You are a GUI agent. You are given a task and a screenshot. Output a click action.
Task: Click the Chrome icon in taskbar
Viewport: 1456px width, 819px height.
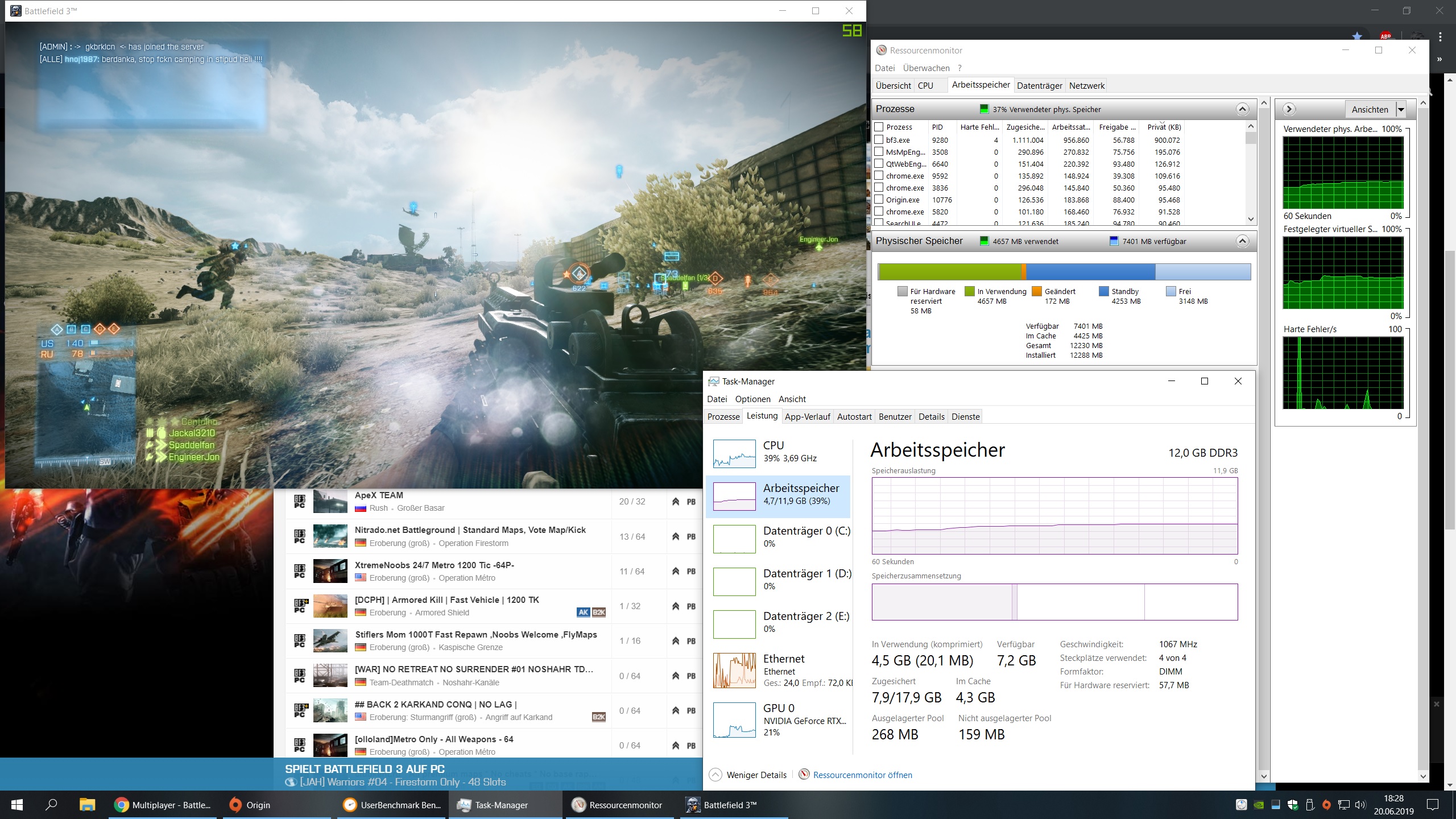click(121, 805)
